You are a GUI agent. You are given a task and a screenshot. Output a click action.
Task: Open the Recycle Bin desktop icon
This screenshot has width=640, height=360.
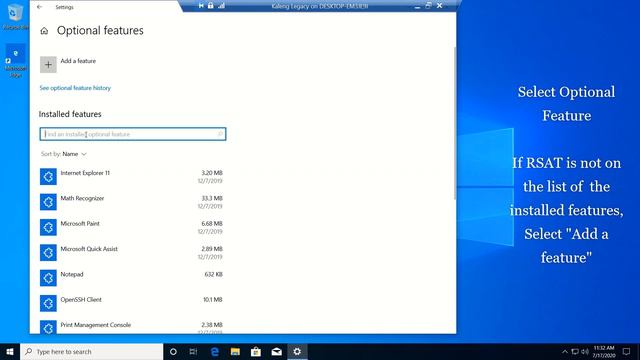point(15,16)
